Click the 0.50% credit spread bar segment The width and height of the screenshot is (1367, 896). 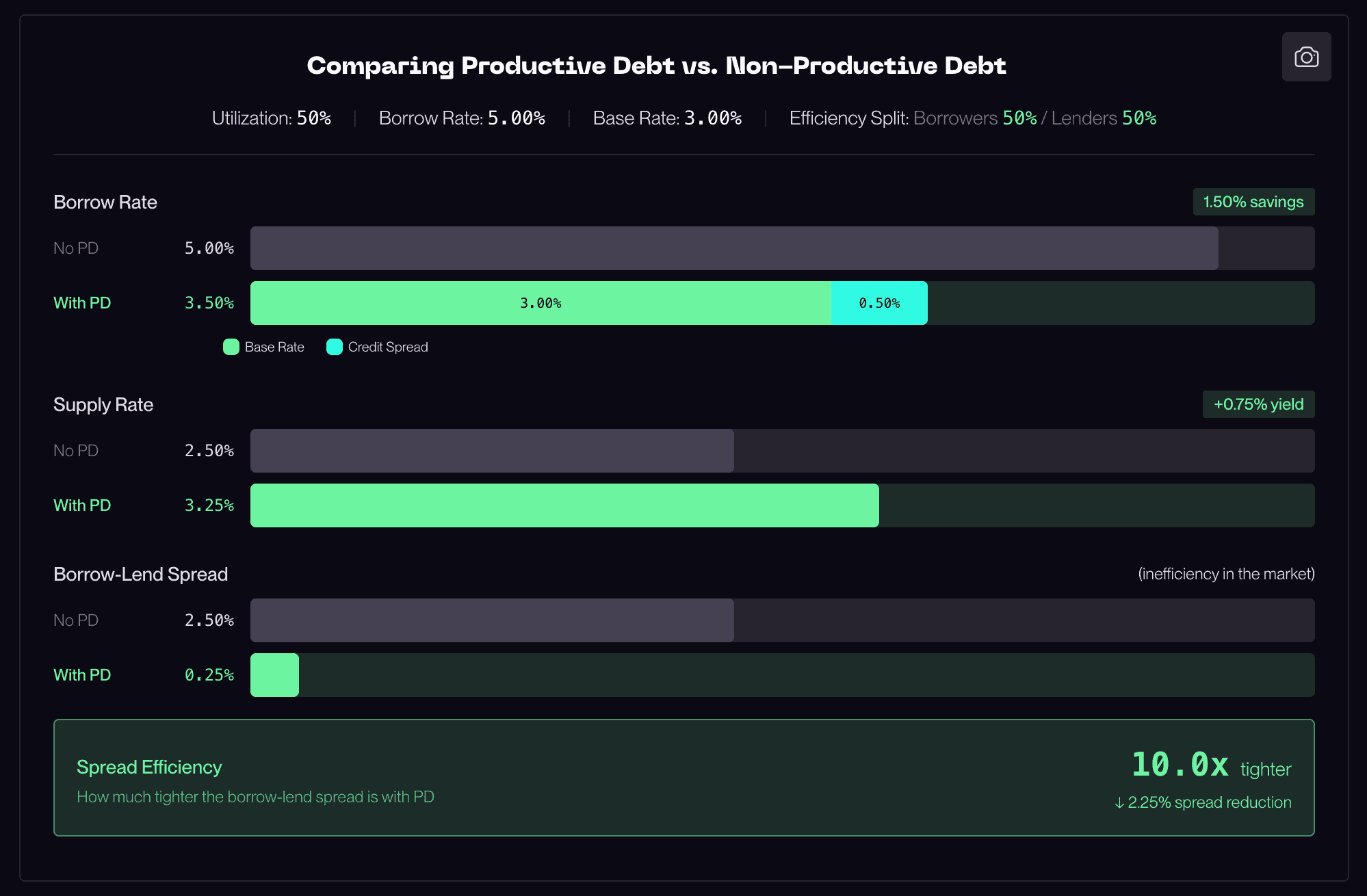pyautogui.click(x=879, y=303)
